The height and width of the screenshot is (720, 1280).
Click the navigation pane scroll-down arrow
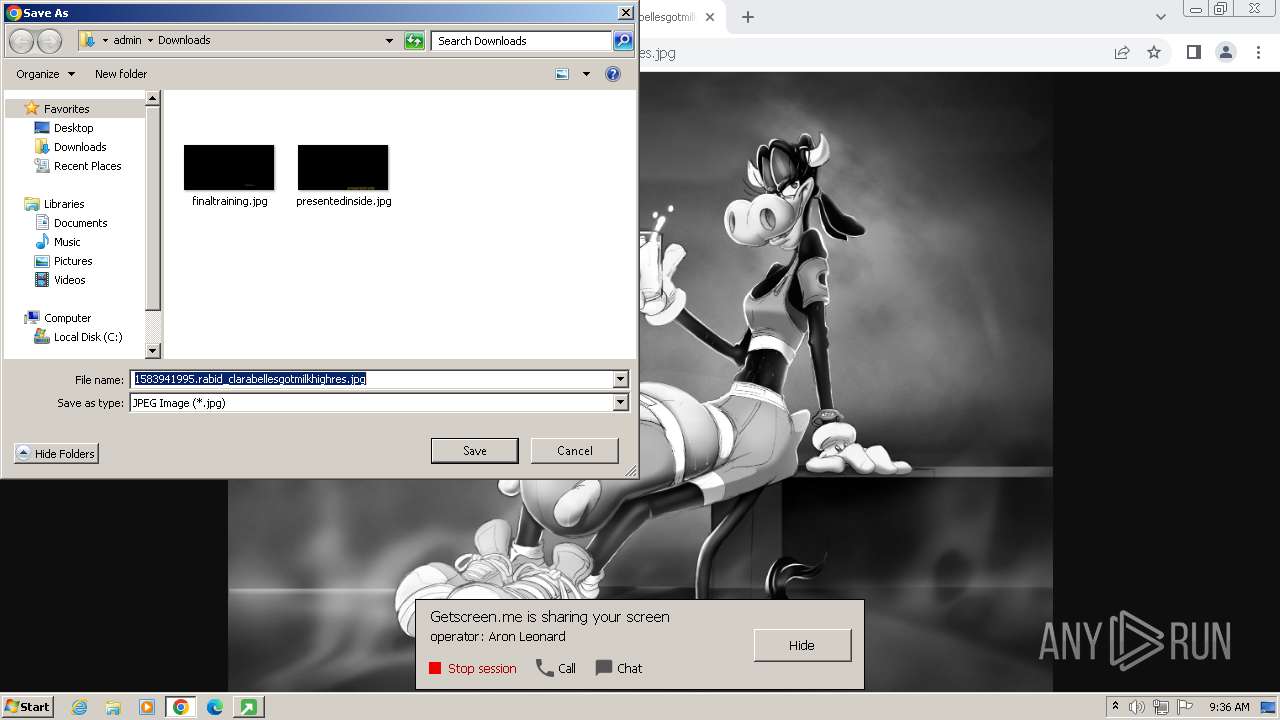pos(153,351)
